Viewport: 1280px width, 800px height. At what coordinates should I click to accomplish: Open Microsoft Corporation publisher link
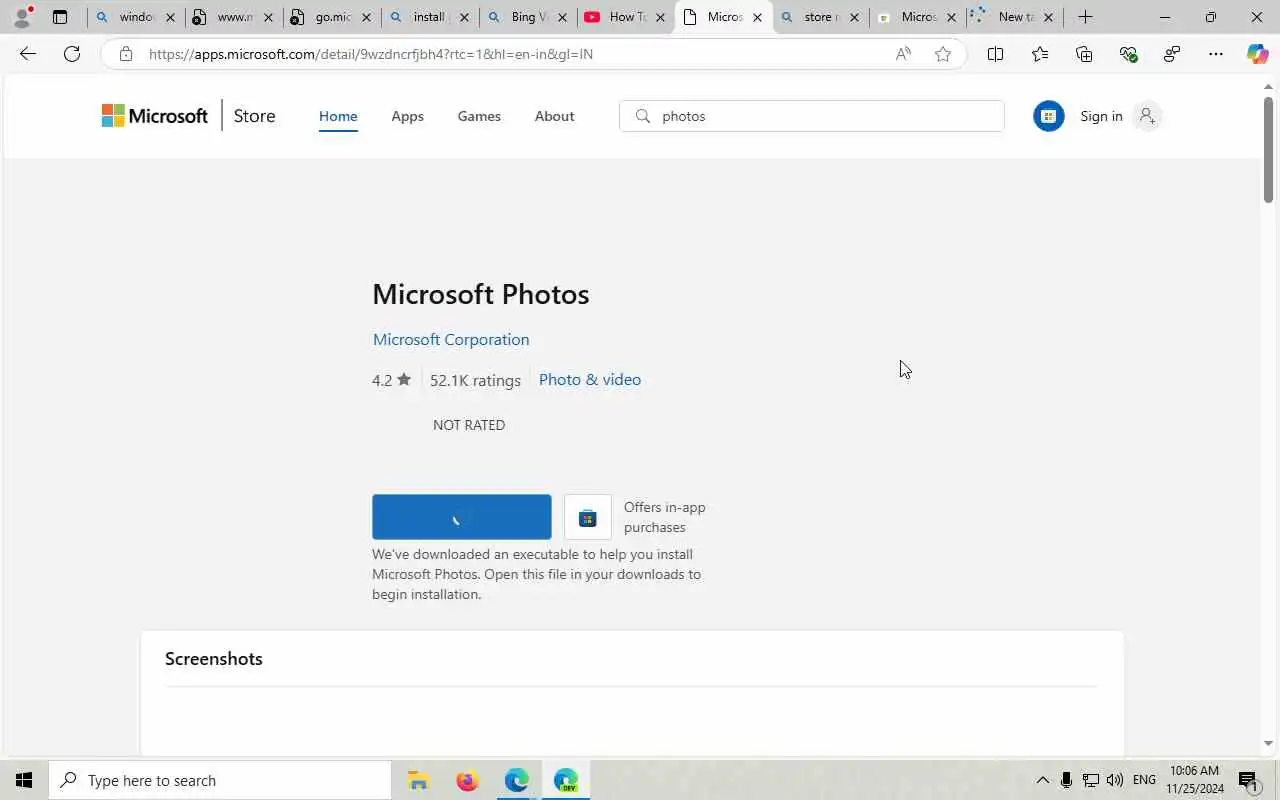click(x=451, y=339)
